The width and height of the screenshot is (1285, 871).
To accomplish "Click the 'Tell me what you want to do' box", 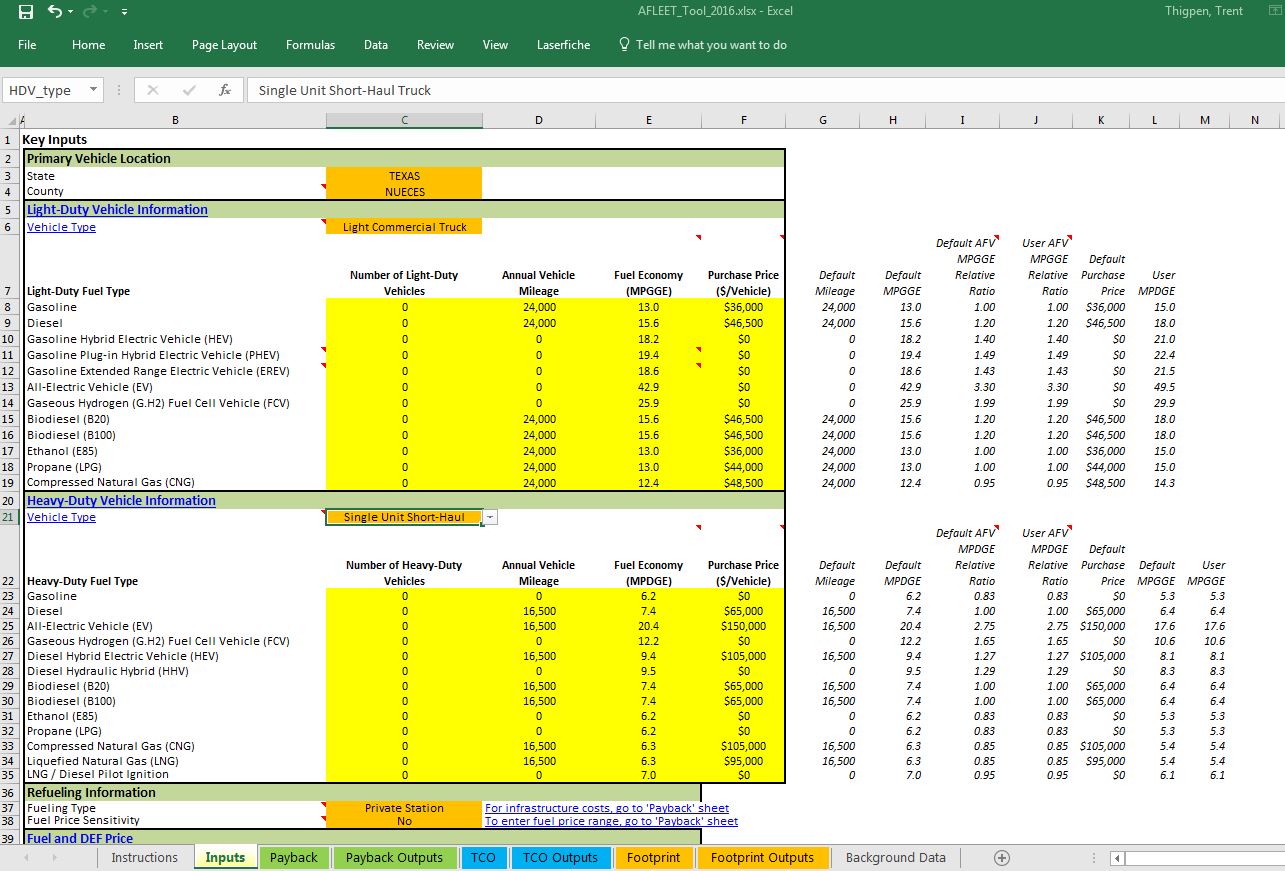I will pos(702,45).
